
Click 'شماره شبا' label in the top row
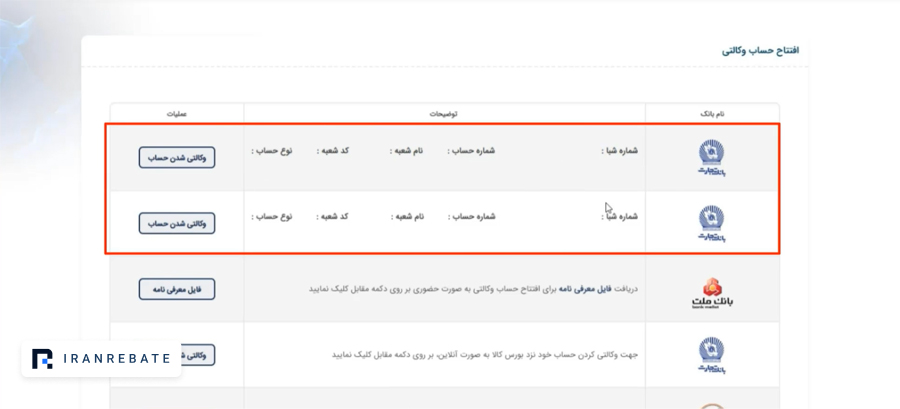click(619, 151)
